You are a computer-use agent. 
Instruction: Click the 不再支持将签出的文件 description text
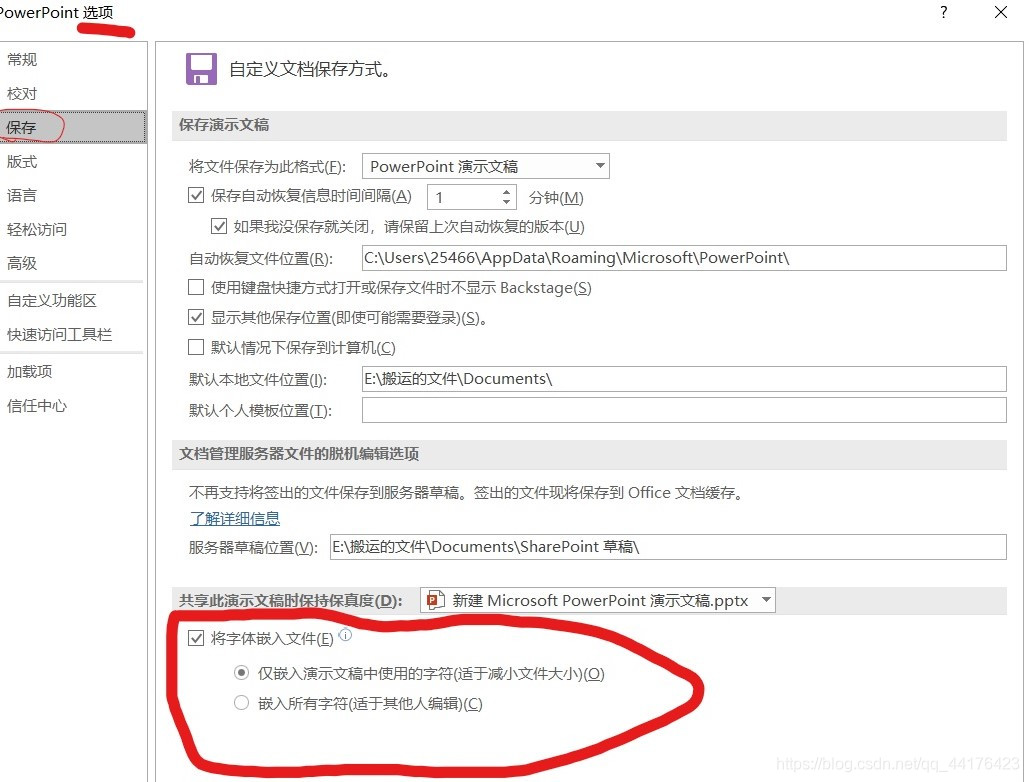tap(467, 493)
